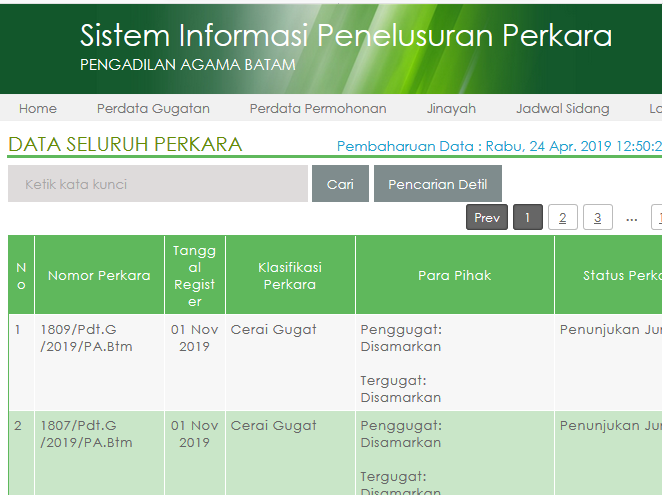Viewport: 663px width, 495px height.
Task: Click the Tanggal Register column header
Action: (x=195, y=275)
